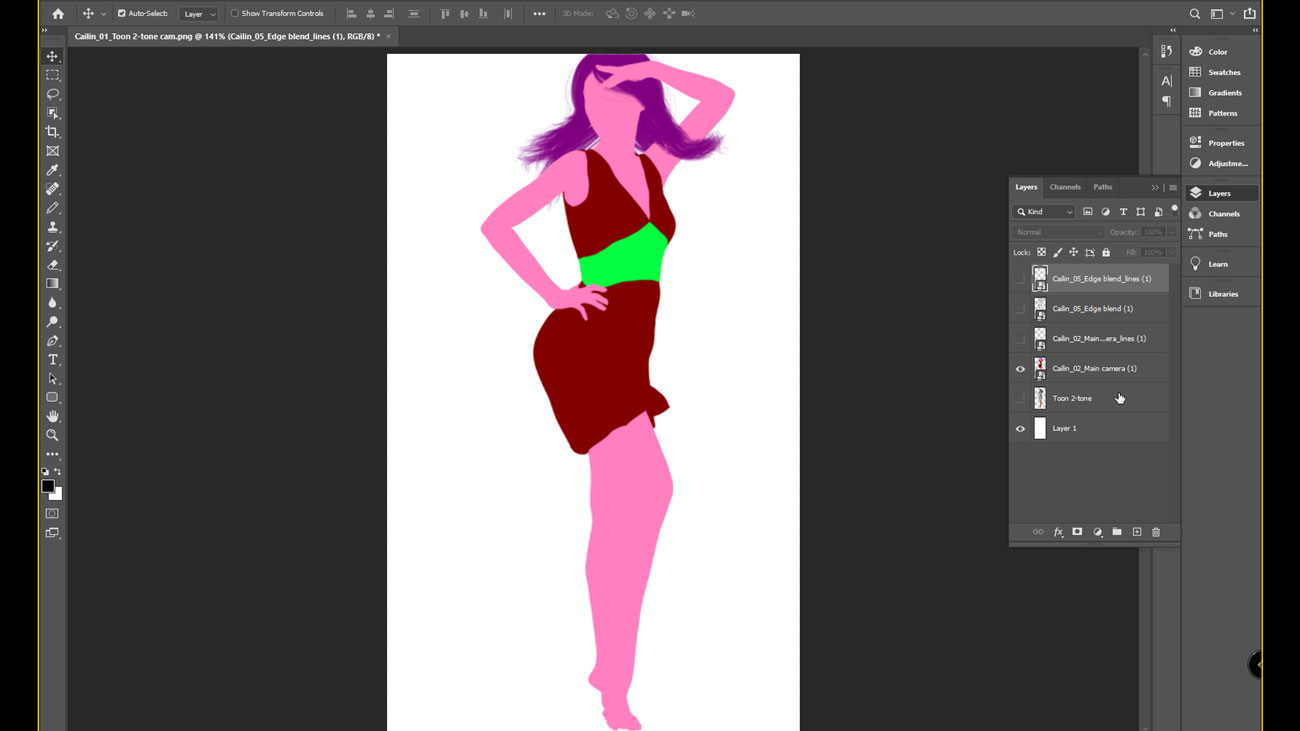Align left edges in options bar
This screenshot has height=731, width=1300.
(351, 14)
